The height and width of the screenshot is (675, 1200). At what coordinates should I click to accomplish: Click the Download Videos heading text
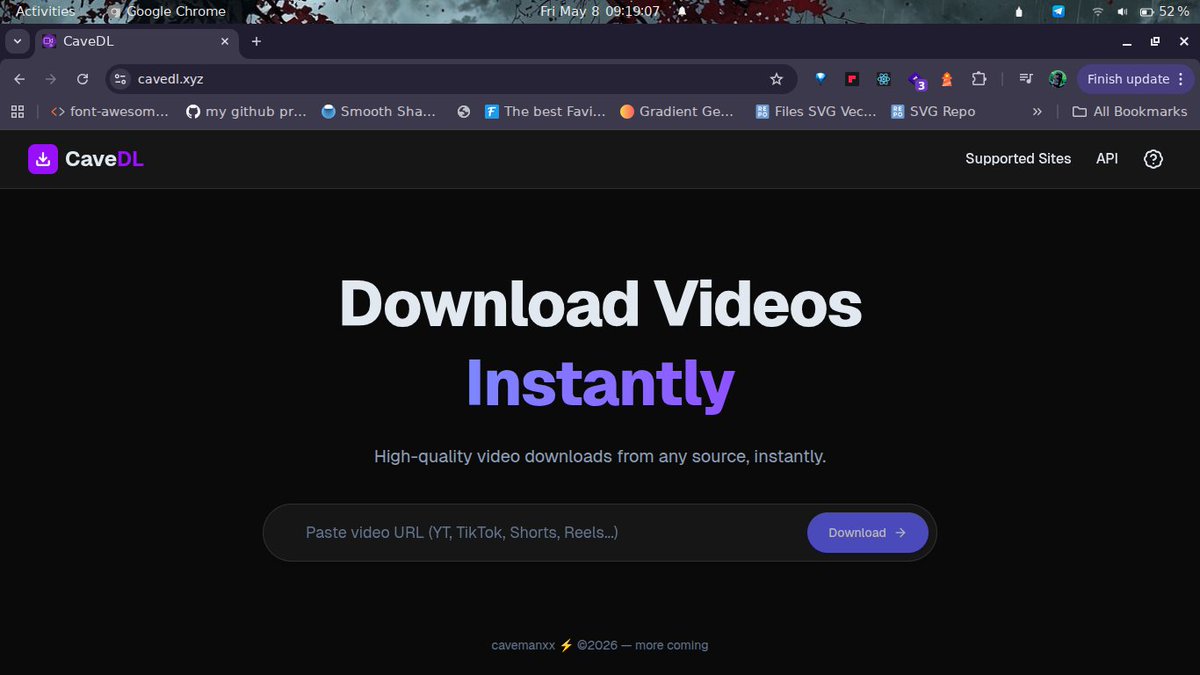click(600, 304)
